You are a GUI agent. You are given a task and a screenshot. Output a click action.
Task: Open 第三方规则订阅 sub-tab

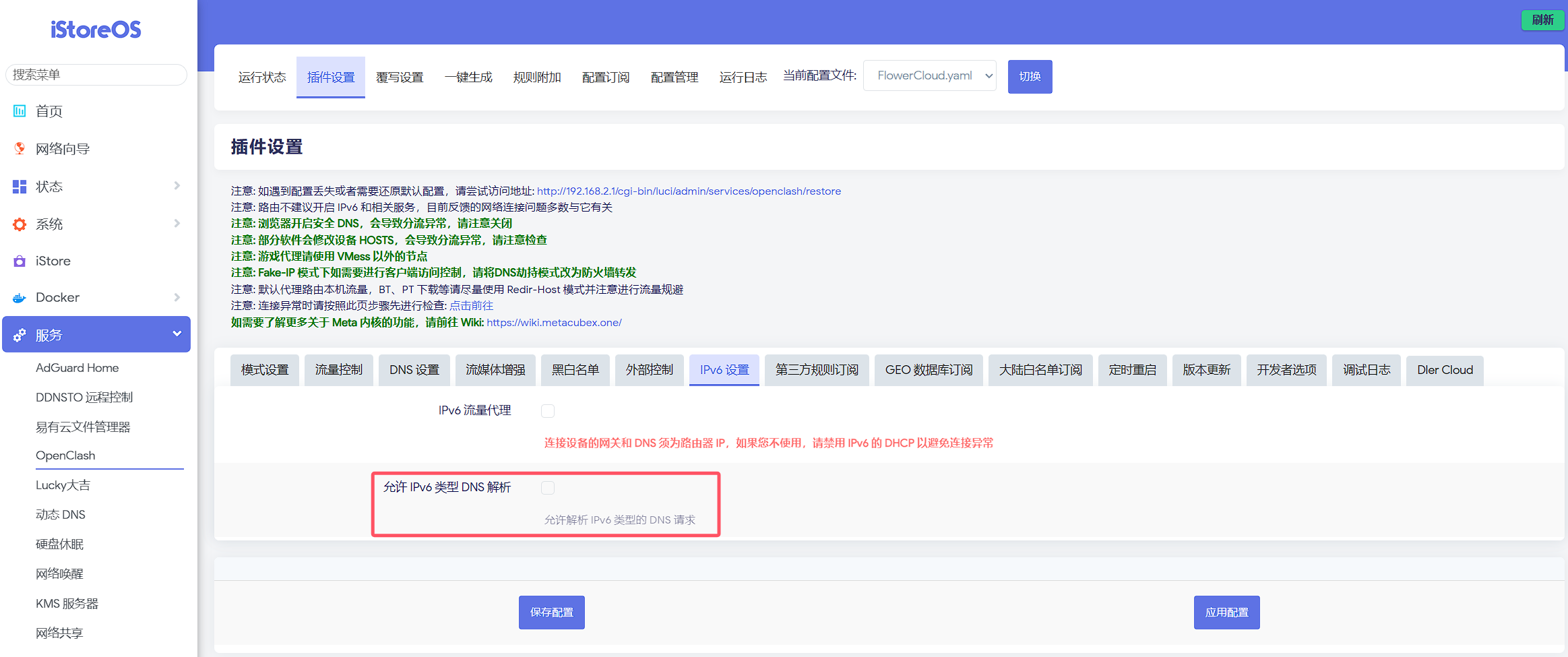pyautogui.click(x=817, y=370)
